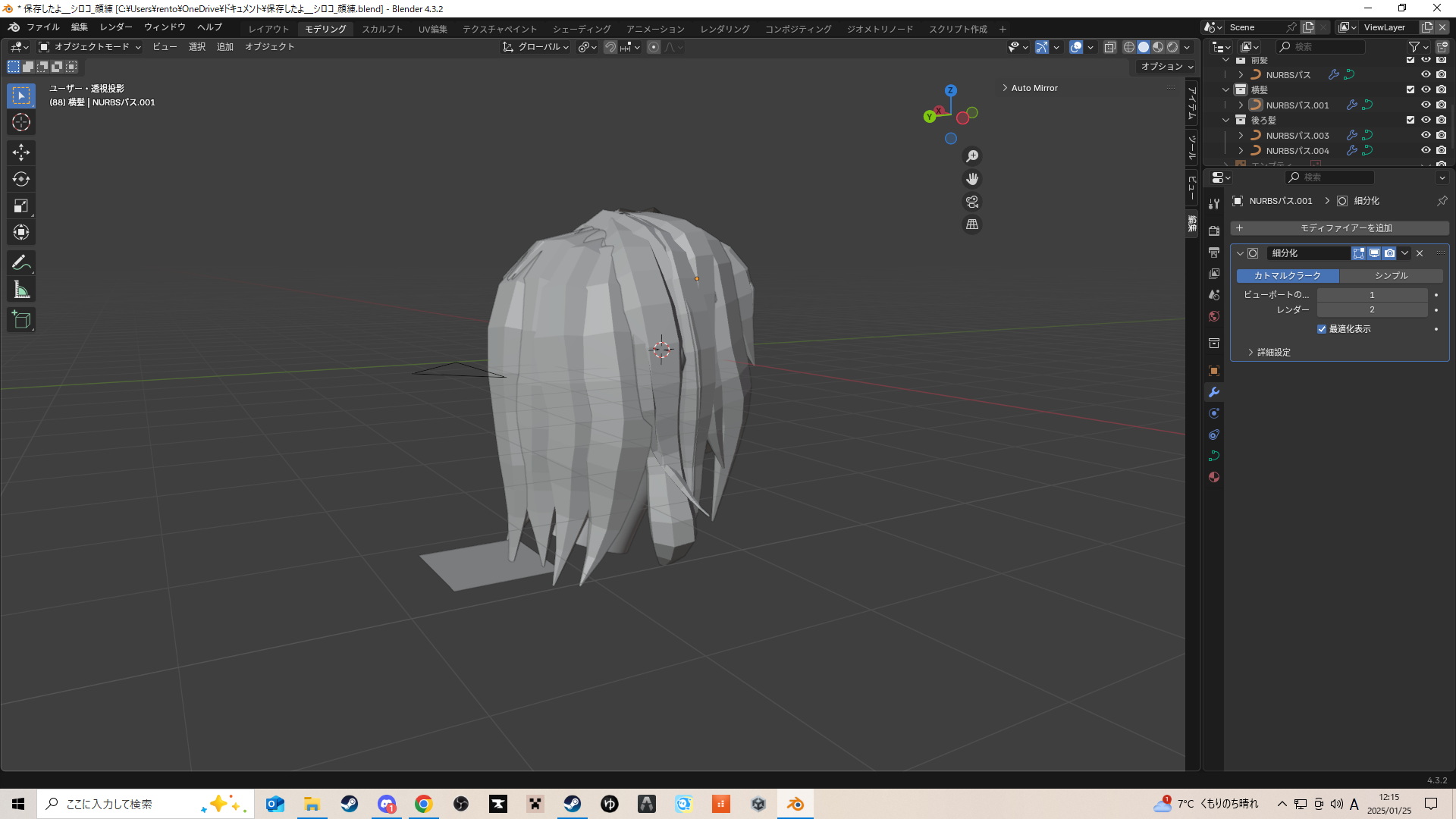Toggle 最適化表示 checkbox
The height and width of the screenshot is (819, 1456).
(1322, 329)
